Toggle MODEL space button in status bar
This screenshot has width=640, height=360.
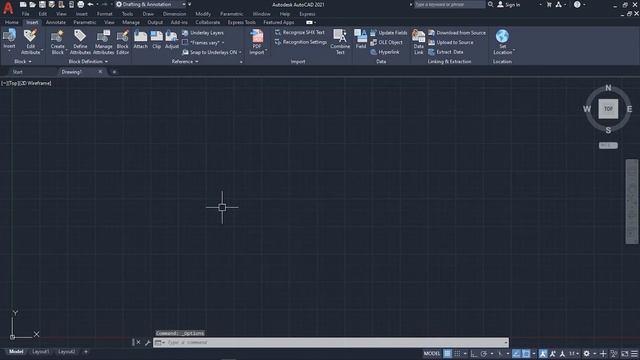point(432,353)
